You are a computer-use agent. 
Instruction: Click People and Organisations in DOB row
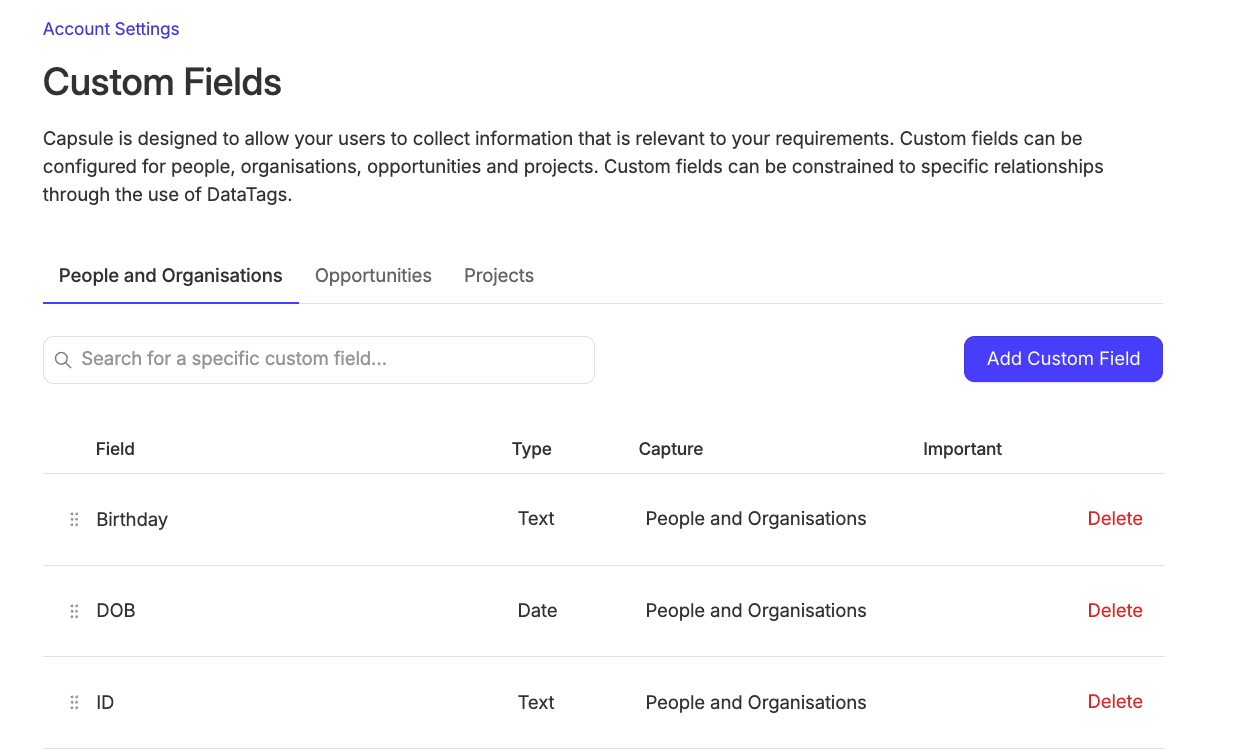[756, 611]
